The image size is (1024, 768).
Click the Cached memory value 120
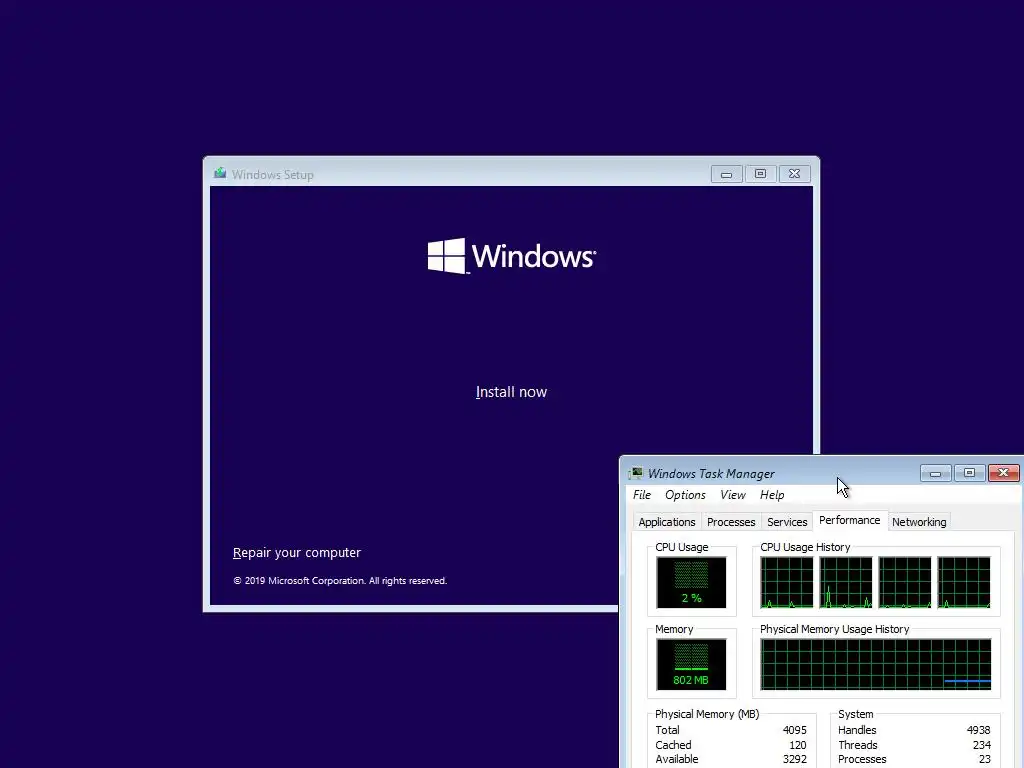[797, 745]
